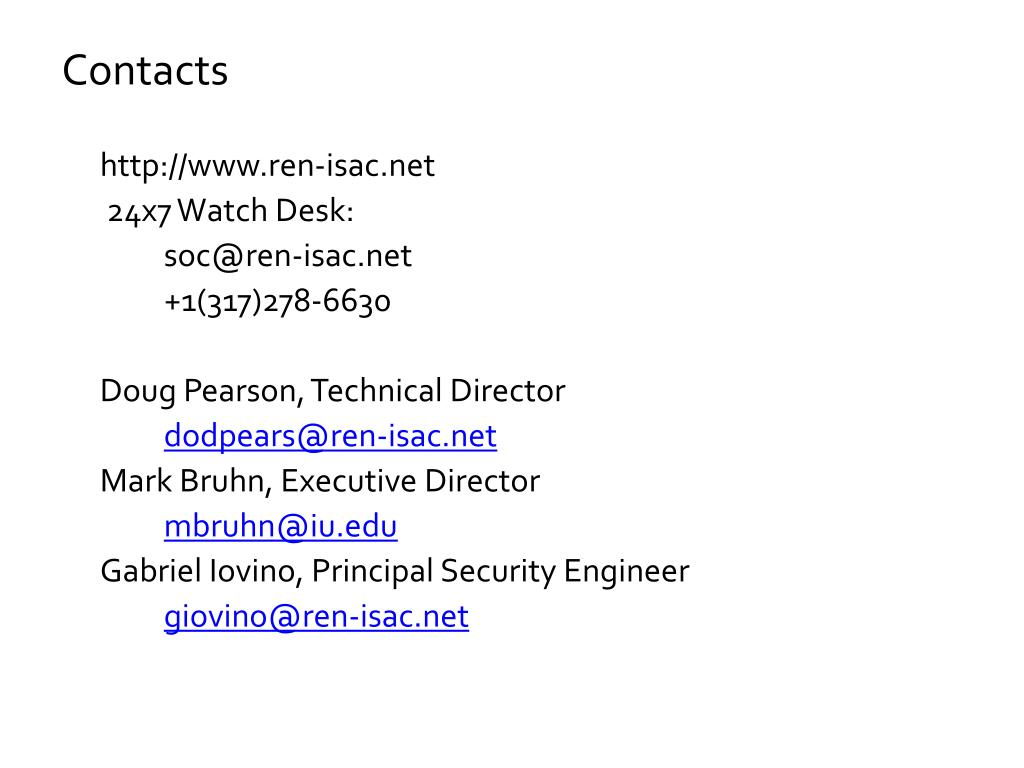This screenshot has width=1024, height=768.
Task: Click the Technical Director title text
Action: (x=438, y=391)
